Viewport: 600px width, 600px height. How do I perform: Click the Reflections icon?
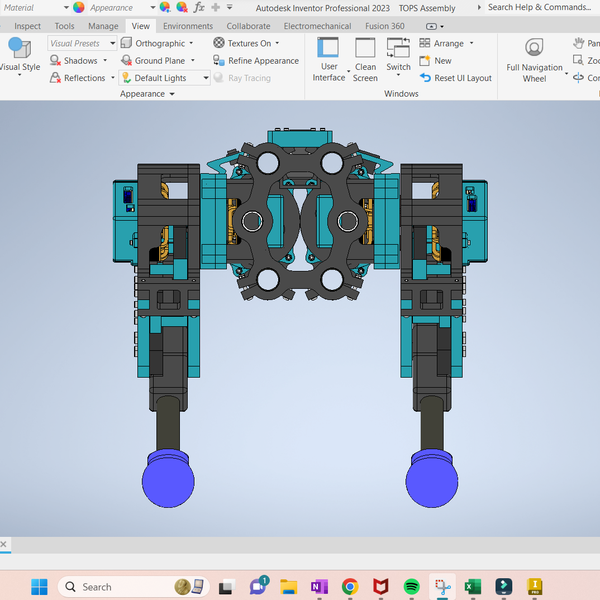pyautogui.click(x=55, y=78)
